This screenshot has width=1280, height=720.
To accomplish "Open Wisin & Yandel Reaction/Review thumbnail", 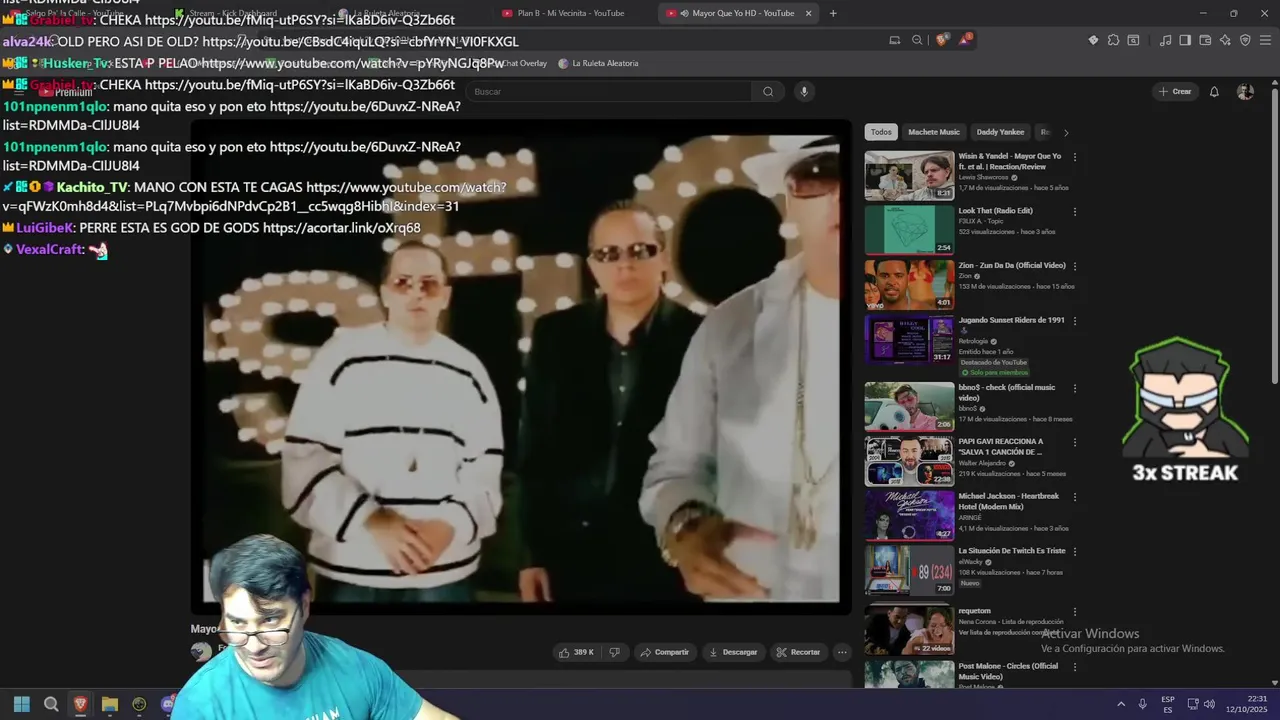I will 909,175.
